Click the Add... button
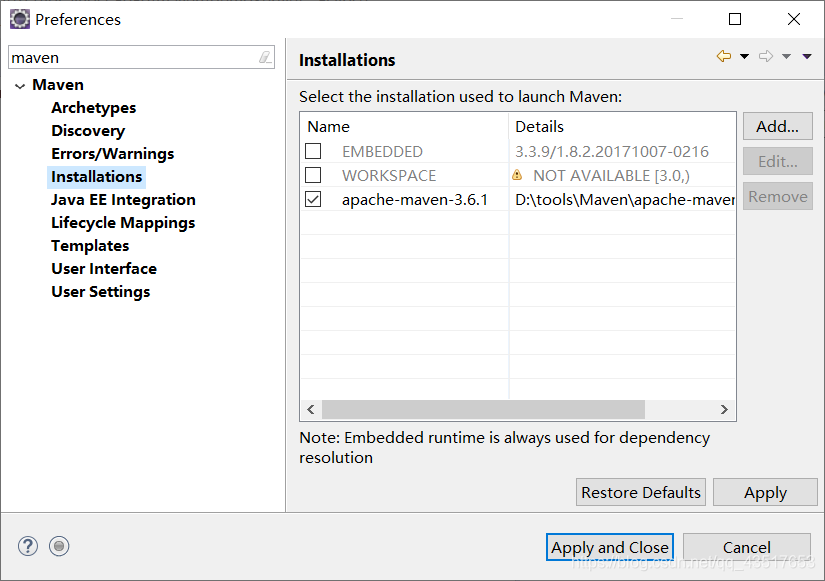 pos(778,126)
